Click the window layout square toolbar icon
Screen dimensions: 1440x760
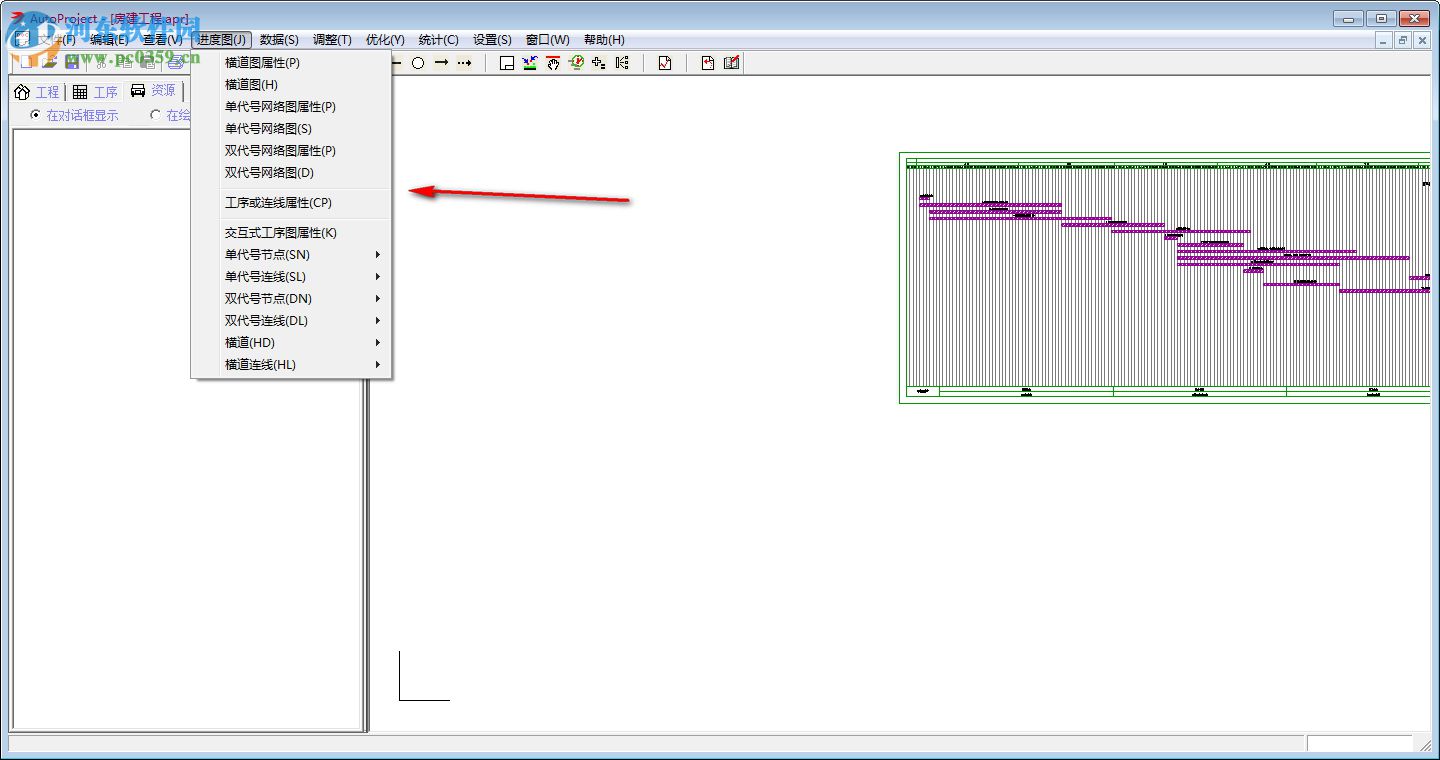coord(507,63)
